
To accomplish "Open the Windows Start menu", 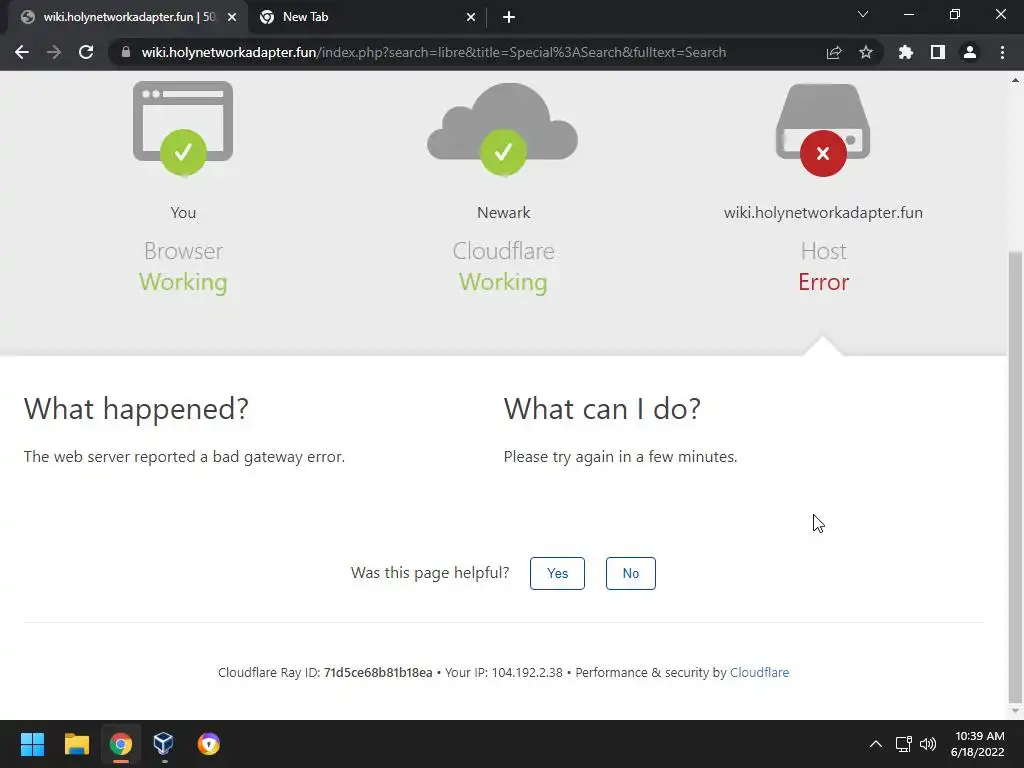I will tap(32, 744).
